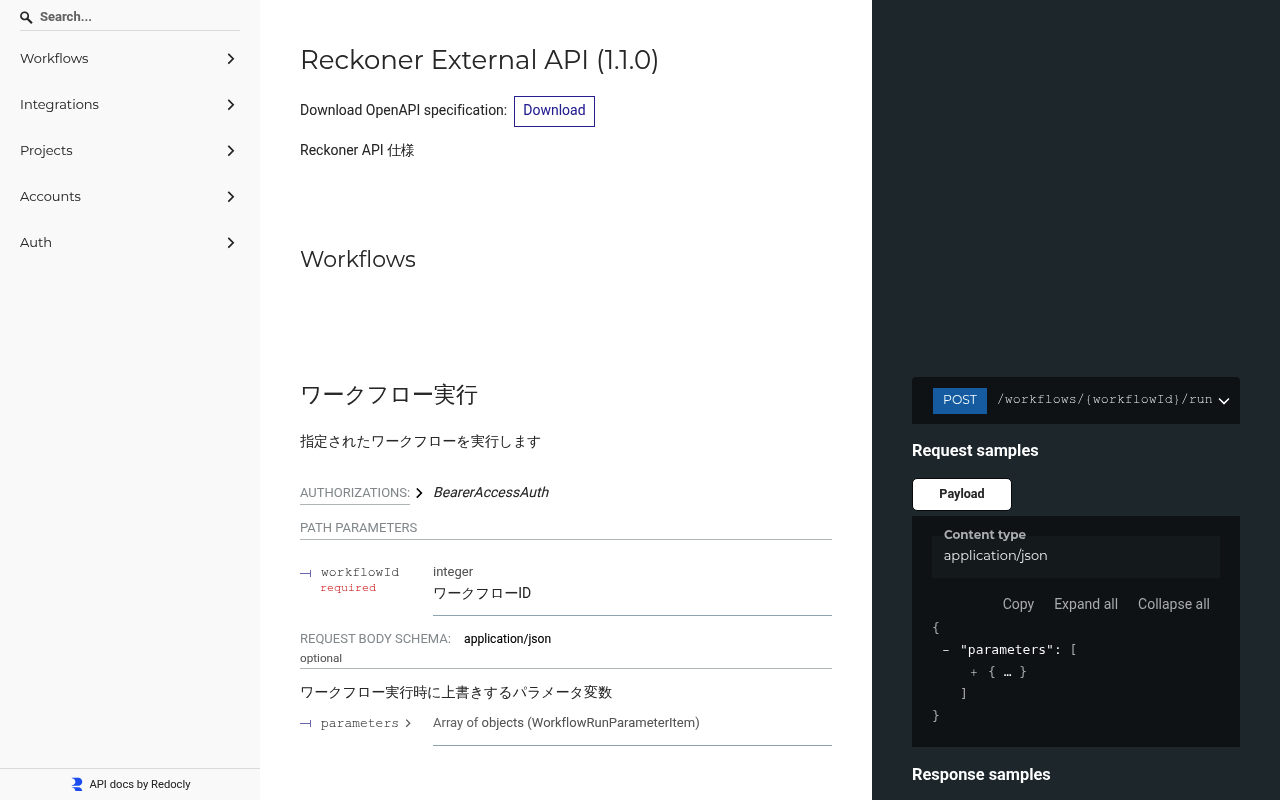Click the ワークフローID description text

click(482, 594)
